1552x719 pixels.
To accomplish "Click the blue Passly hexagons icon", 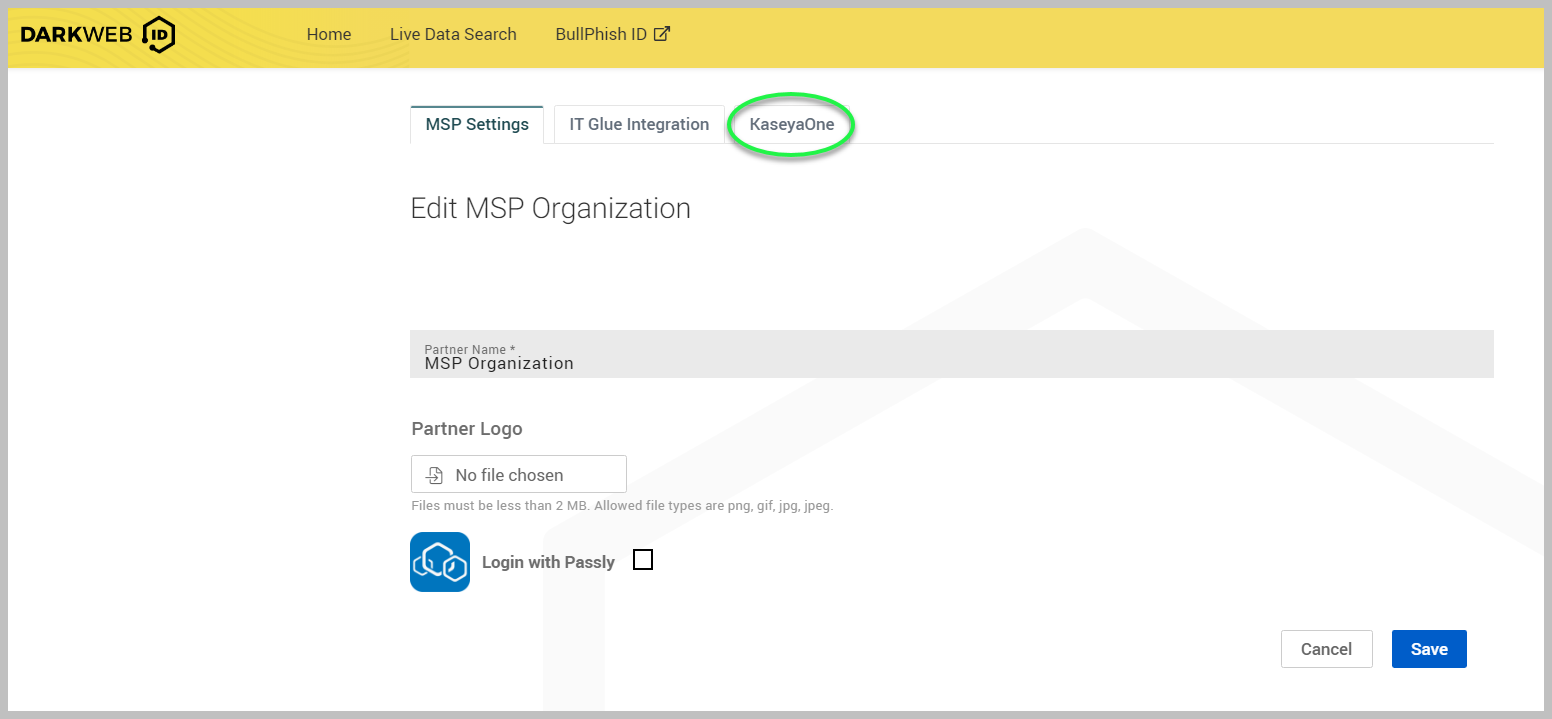I will coord(439,561).
